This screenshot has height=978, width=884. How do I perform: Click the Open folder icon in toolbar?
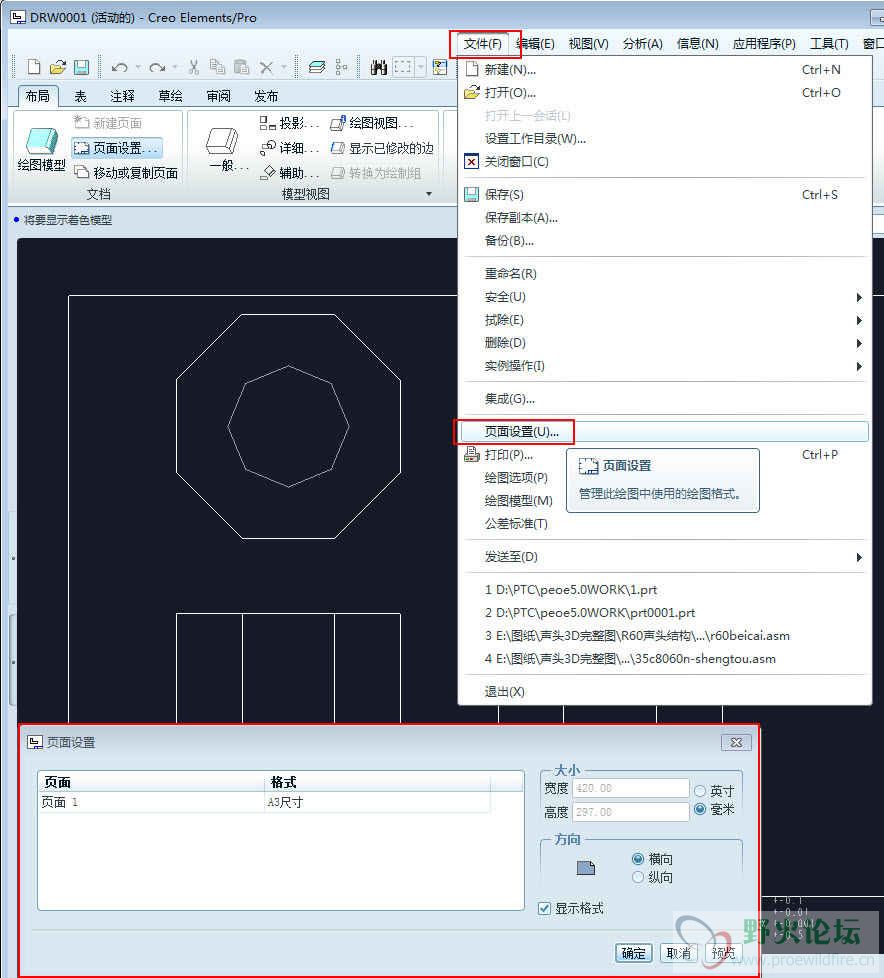[x=58, y=67]
